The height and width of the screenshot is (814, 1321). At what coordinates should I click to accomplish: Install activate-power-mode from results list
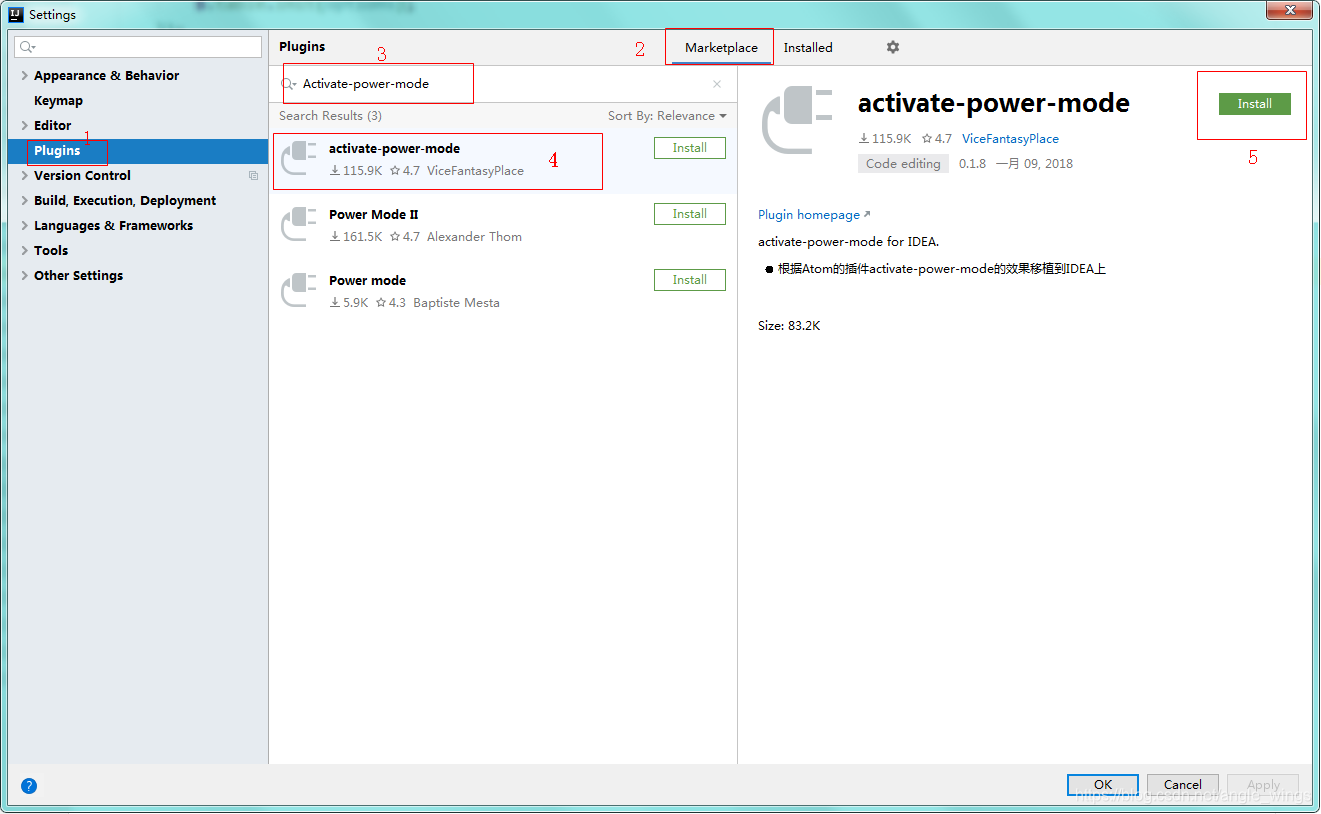[x=690, y=148]
